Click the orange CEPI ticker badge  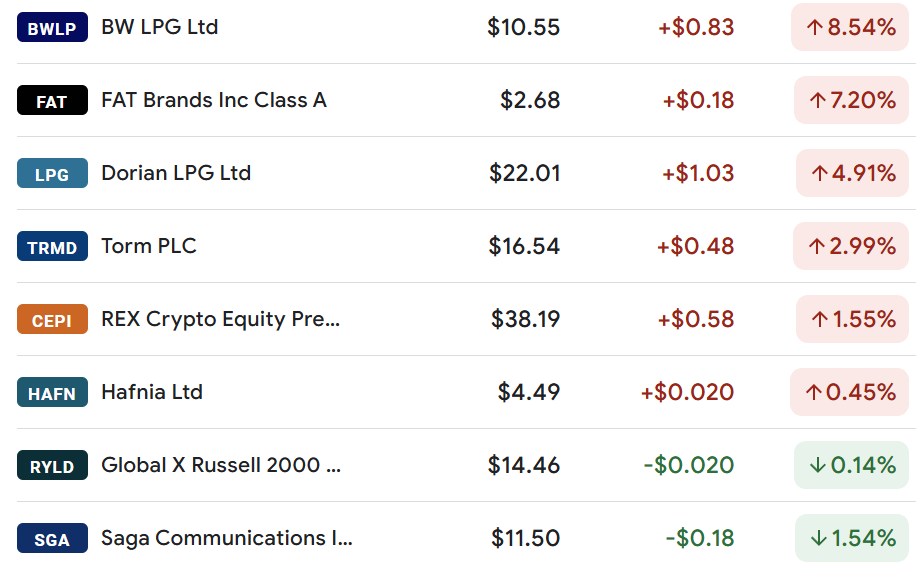coord(52,320)
